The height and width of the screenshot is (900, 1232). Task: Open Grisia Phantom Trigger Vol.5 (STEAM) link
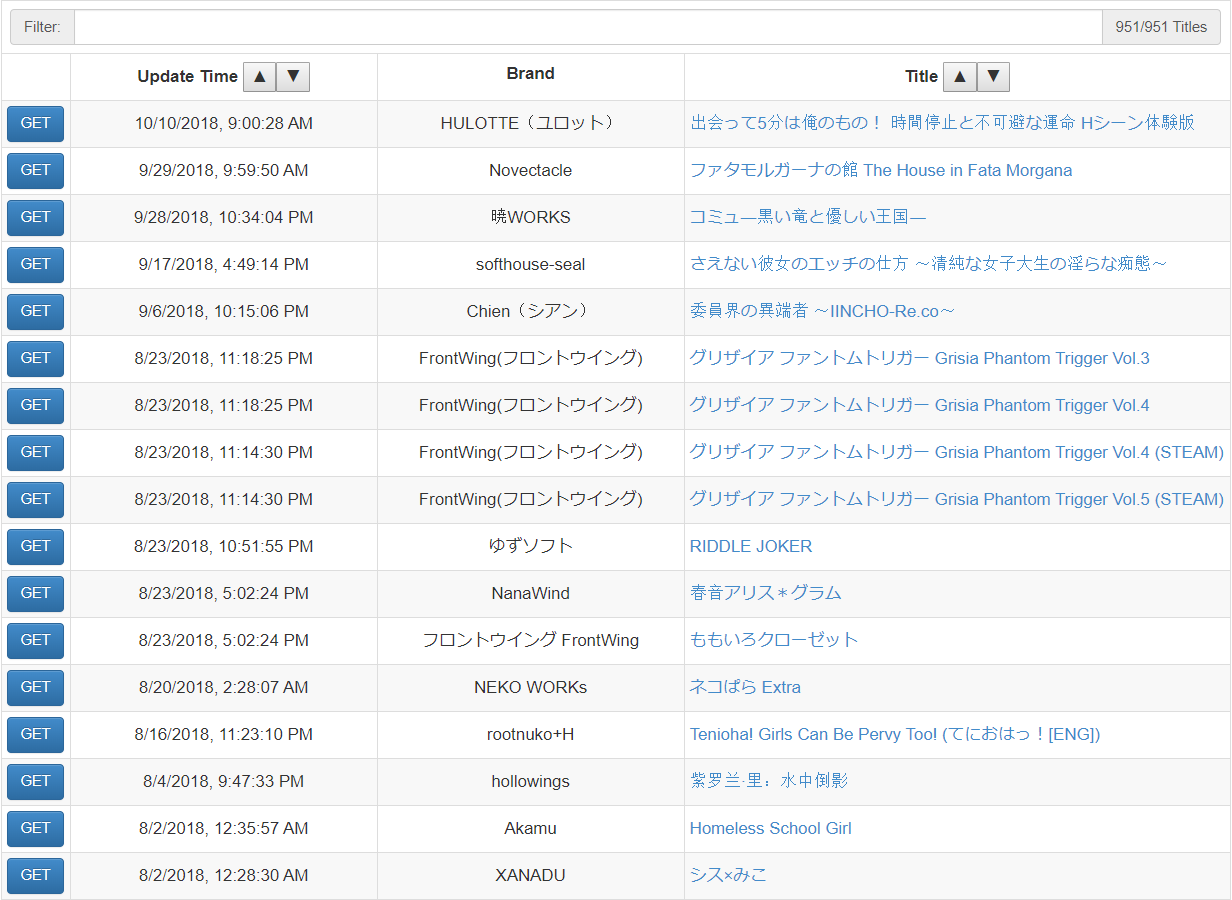957,499
